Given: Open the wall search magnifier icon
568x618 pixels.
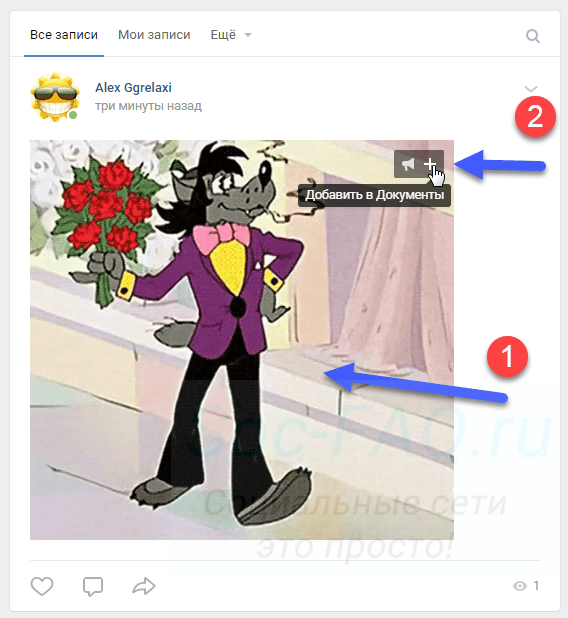Looking at the screenshot, I should (x=533, y=36).
